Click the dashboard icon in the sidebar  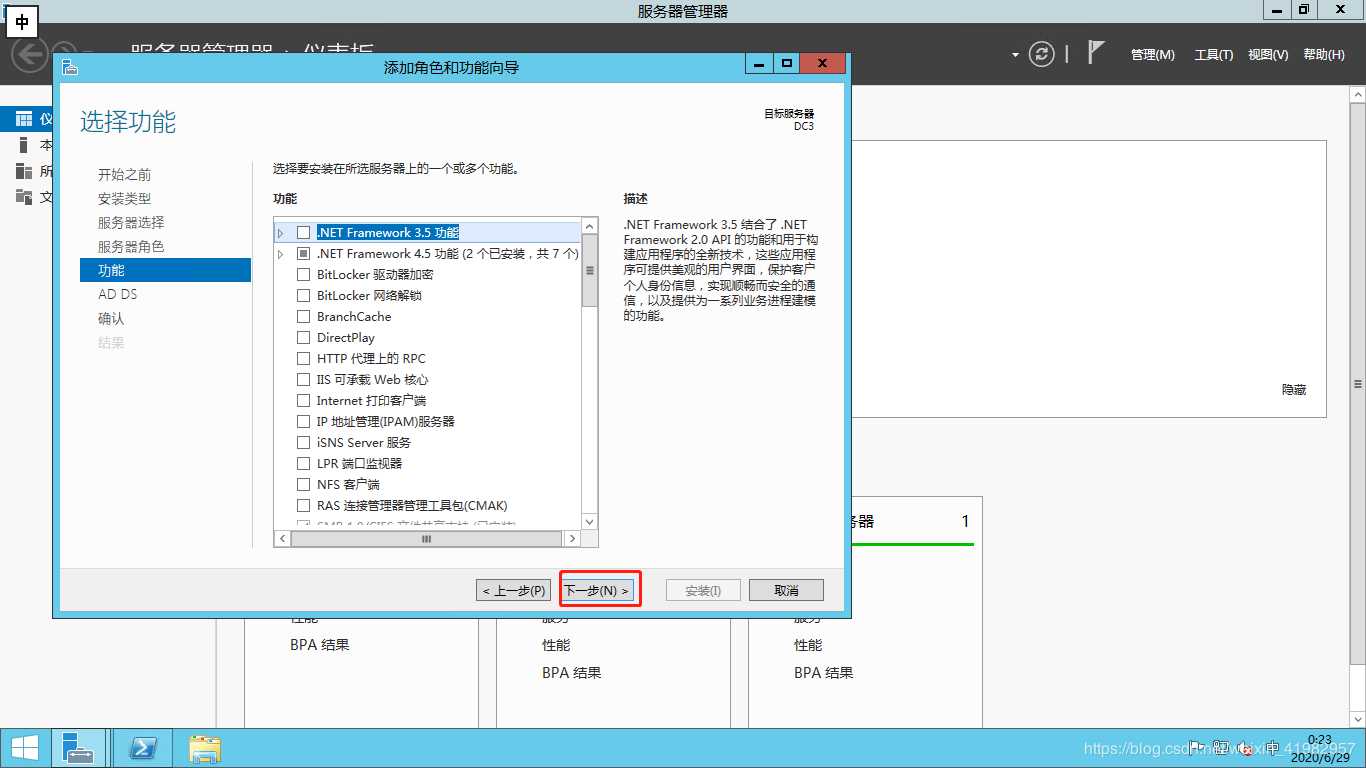coord(24,119)
